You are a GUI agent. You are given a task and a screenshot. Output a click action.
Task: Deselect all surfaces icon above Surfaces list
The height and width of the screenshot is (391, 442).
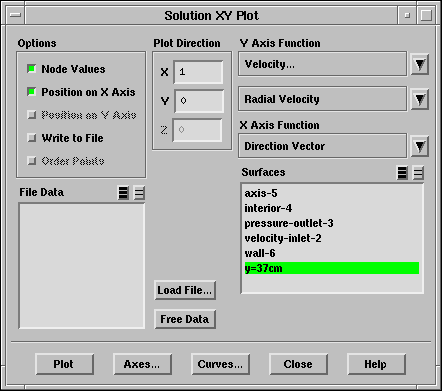pos(418,173)
